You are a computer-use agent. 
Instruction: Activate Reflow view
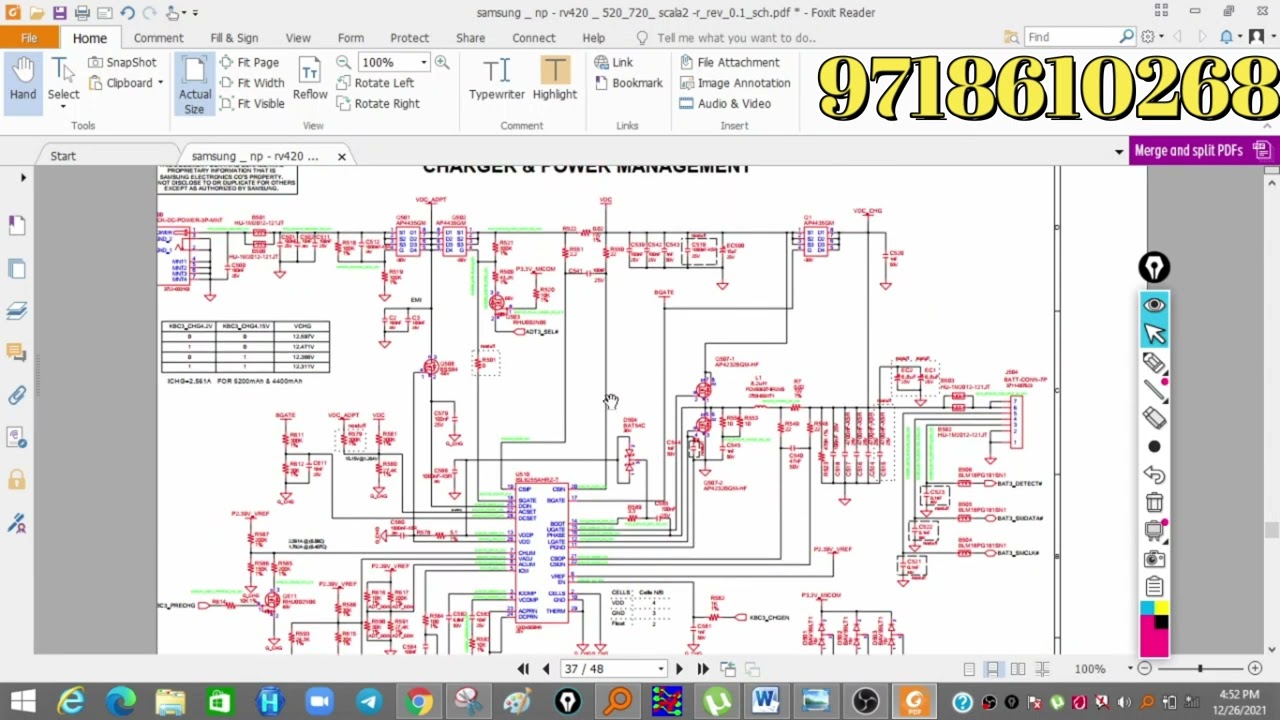310,80
